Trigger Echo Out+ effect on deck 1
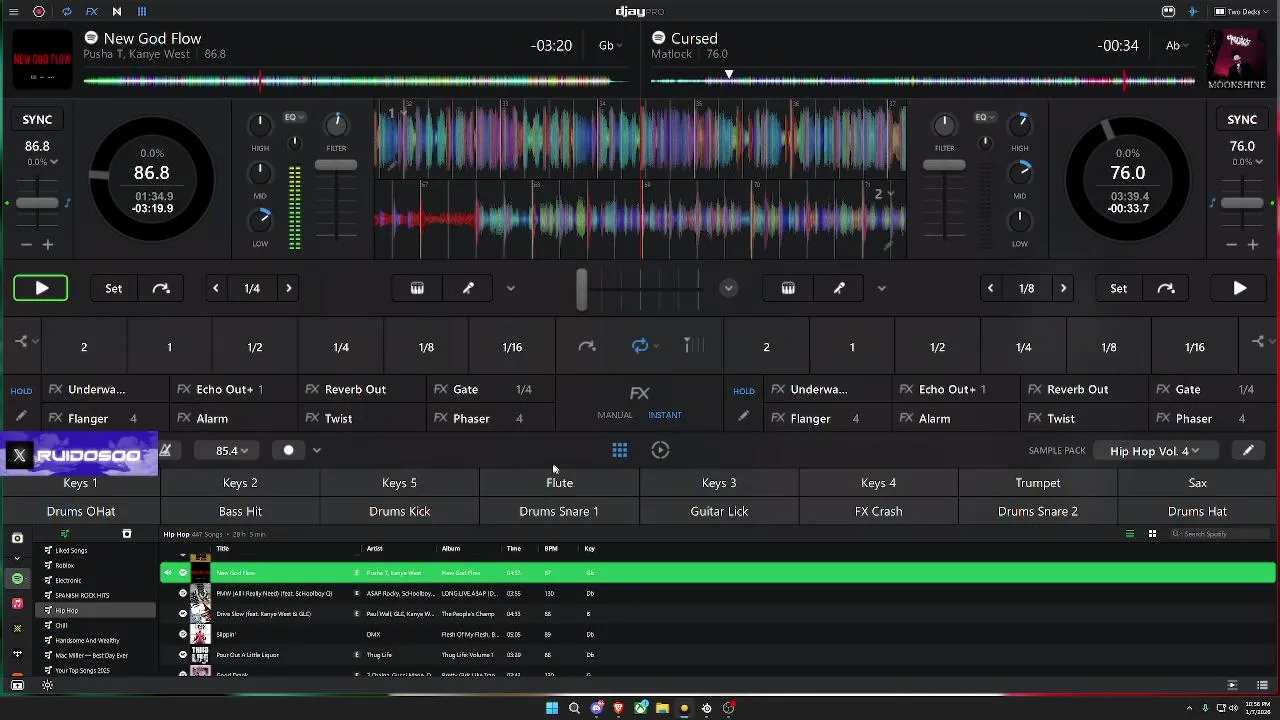 click(235, 389)
